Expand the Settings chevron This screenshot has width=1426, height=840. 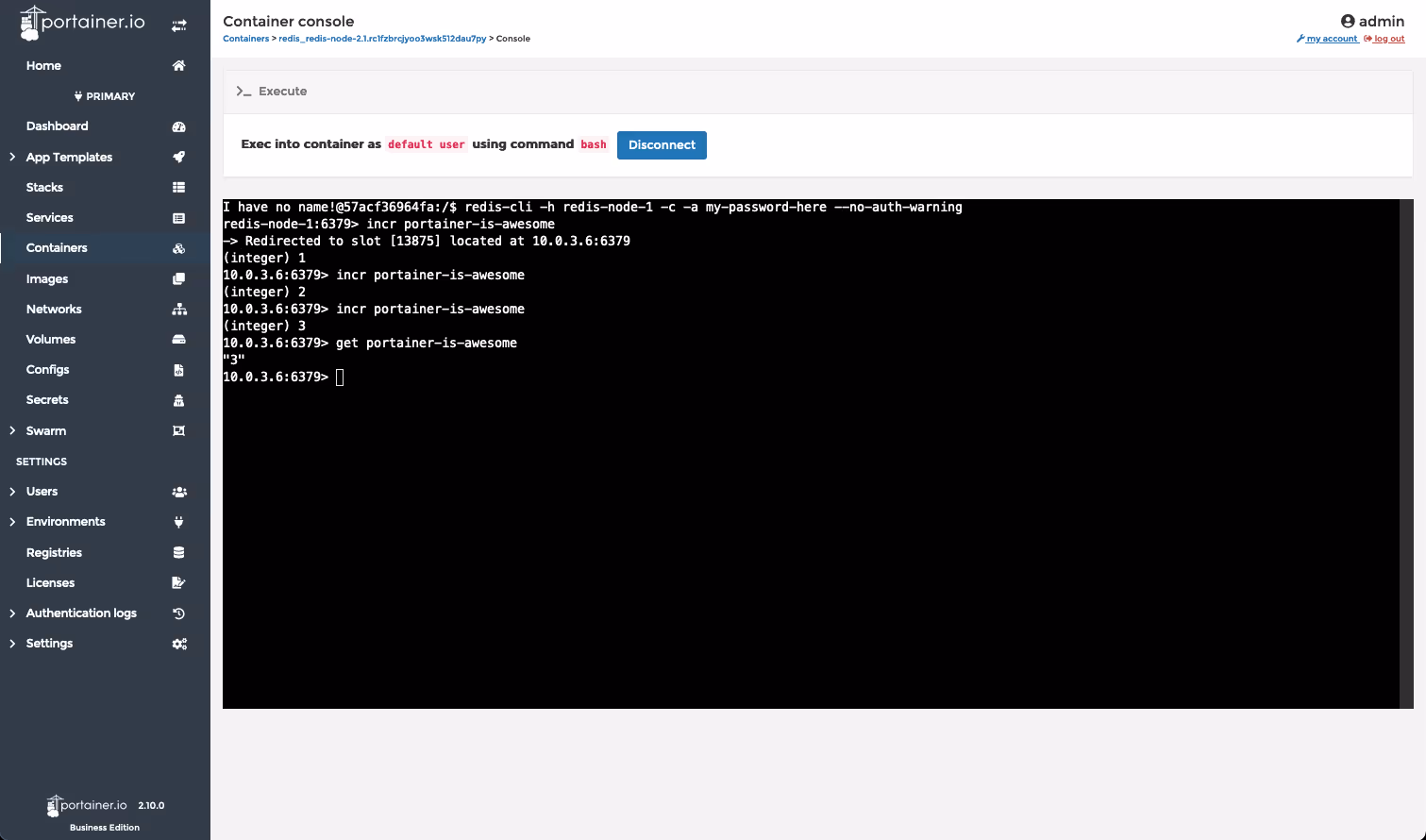[x=12, y=644]
